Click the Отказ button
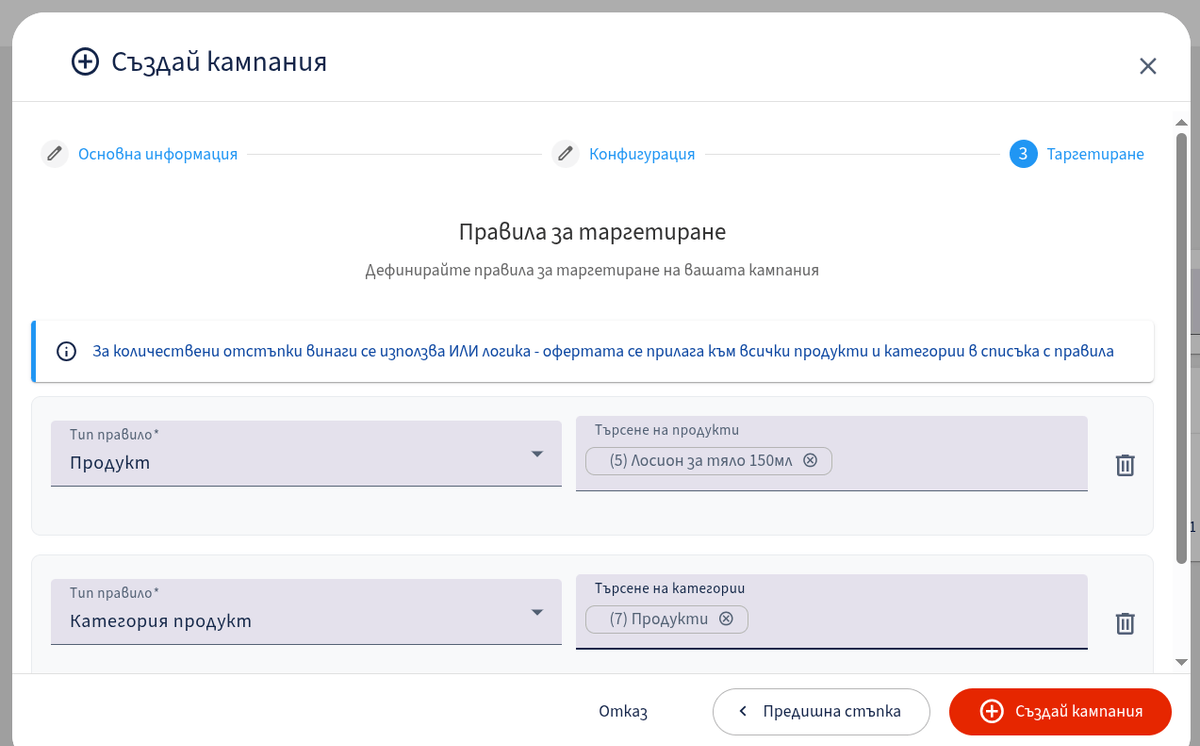This screenshot has width=1200, height=746. [623, 712]
